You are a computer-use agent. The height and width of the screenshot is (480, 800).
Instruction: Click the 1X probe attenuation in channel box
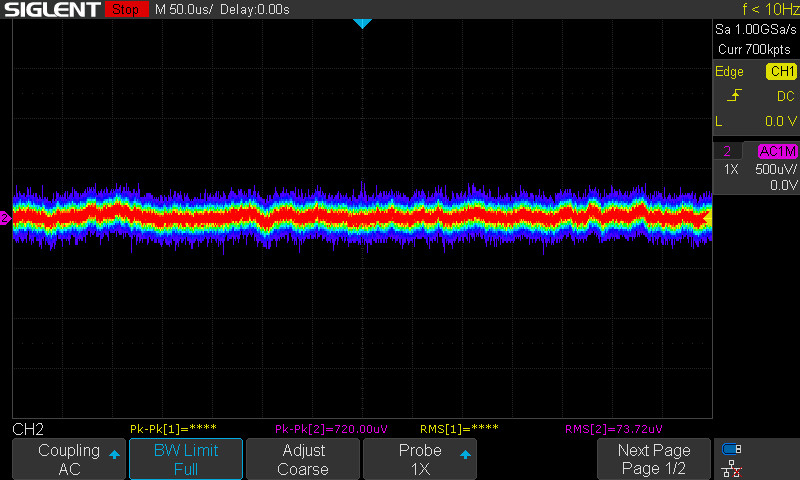click(x=731, y=169)
